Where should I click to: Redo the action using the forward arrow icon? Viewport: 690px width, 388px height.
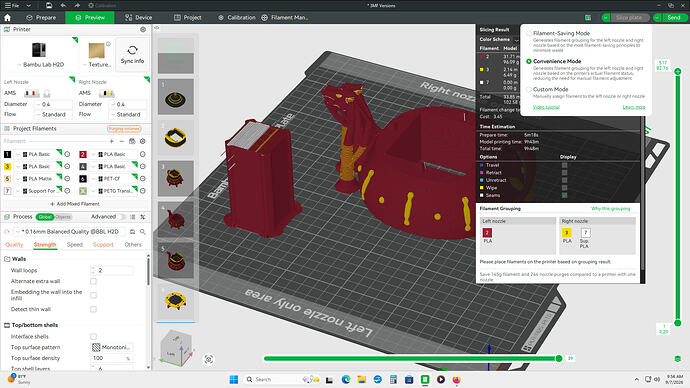pyautogui.click(x=77, y=5)
